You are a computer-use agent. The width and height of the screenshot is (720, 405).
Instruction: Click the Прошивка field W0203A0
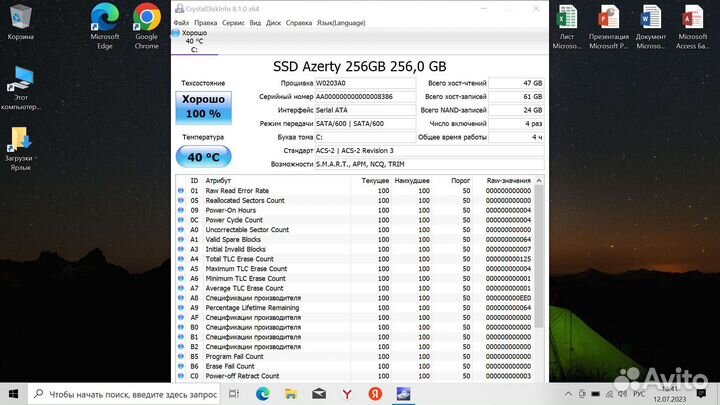click(365, 83)
